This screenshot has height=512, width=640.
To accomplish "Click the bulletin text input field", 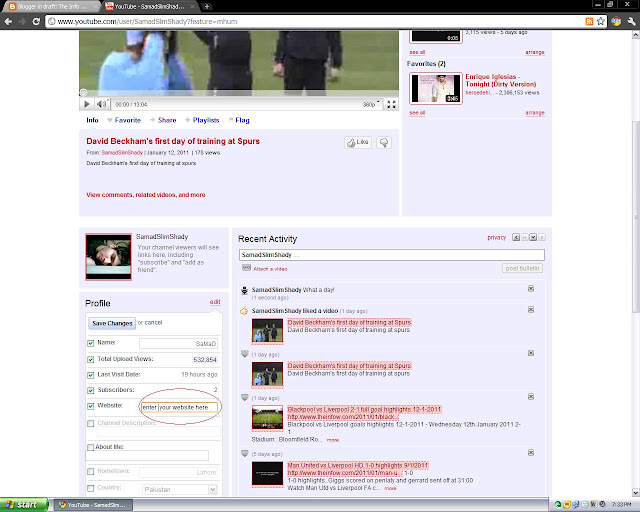I will (391, 255).
